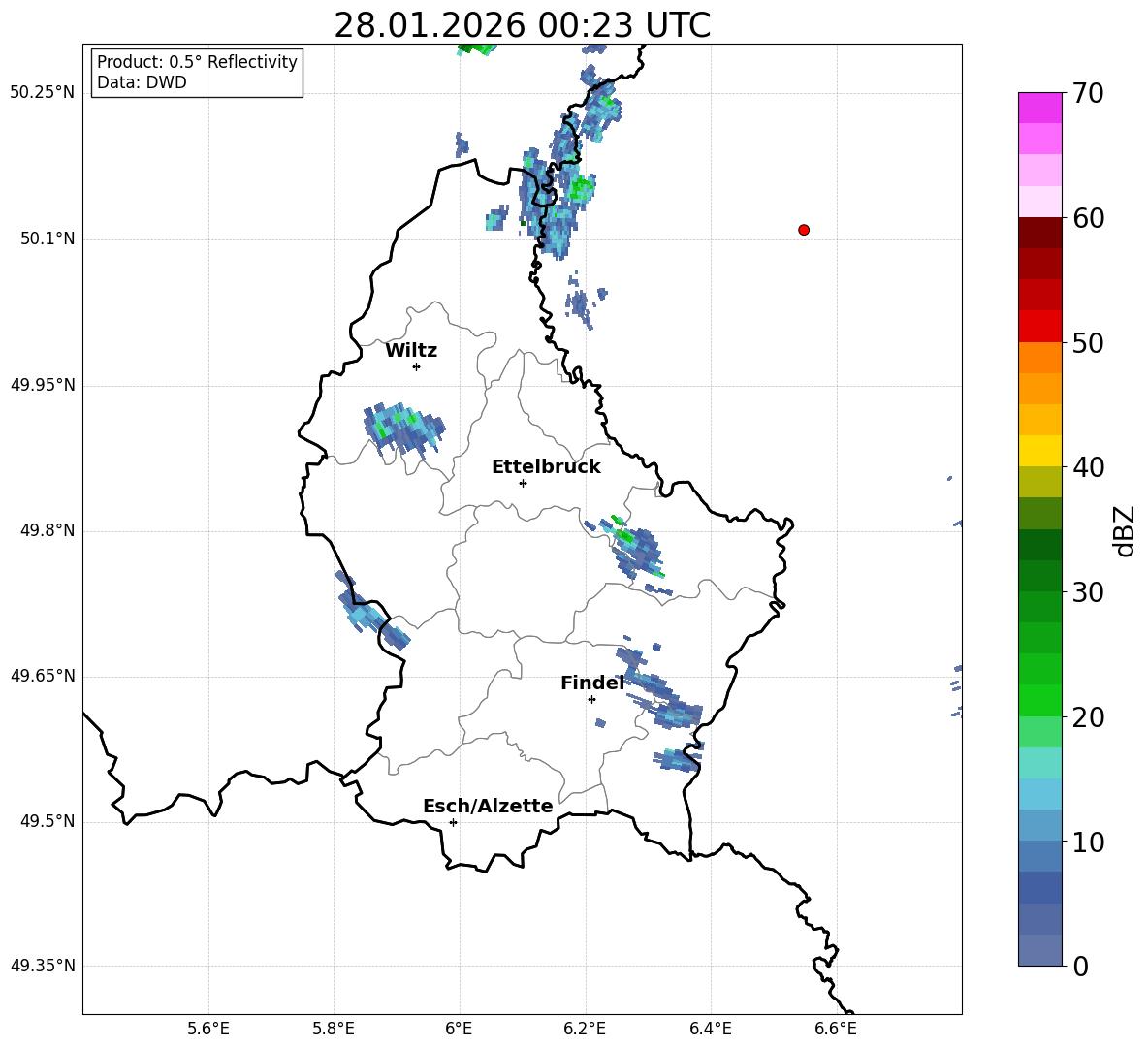Click the dark maroon swatch just below 60
Viewport: 1148px width, 1048px height.
1039,234
